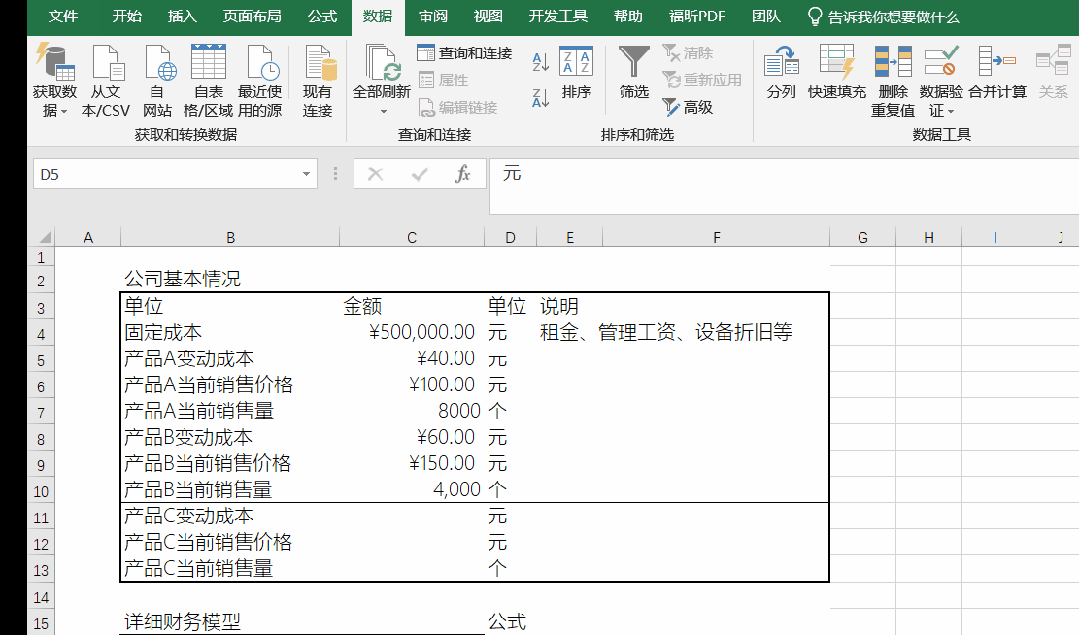Screen dimensions: 1079x635
Task: Open 高级 filter options
Action: pos(687,107)
